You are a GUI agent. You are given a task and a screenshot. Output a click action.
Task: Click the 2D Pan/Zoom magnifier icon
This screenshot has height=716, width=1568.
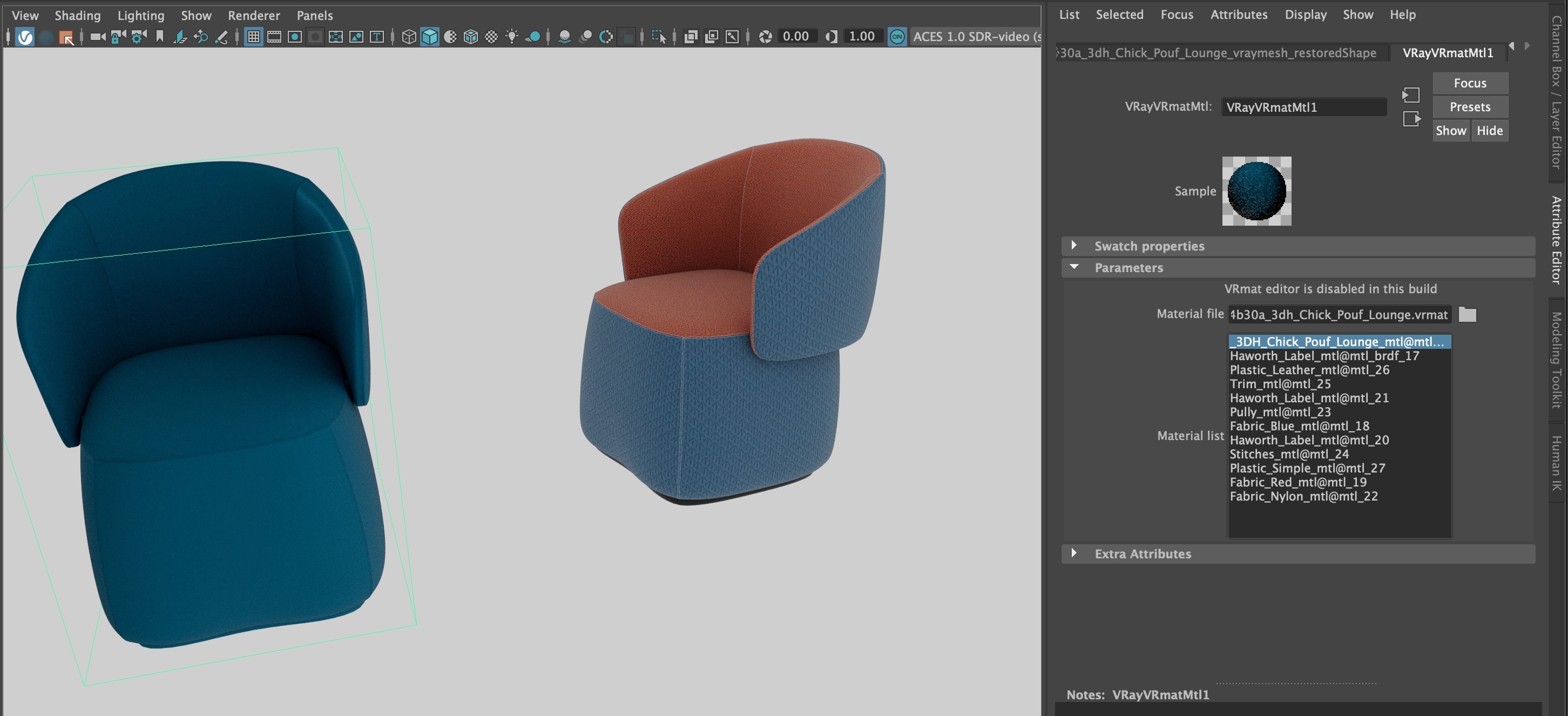tap(201, 37)
